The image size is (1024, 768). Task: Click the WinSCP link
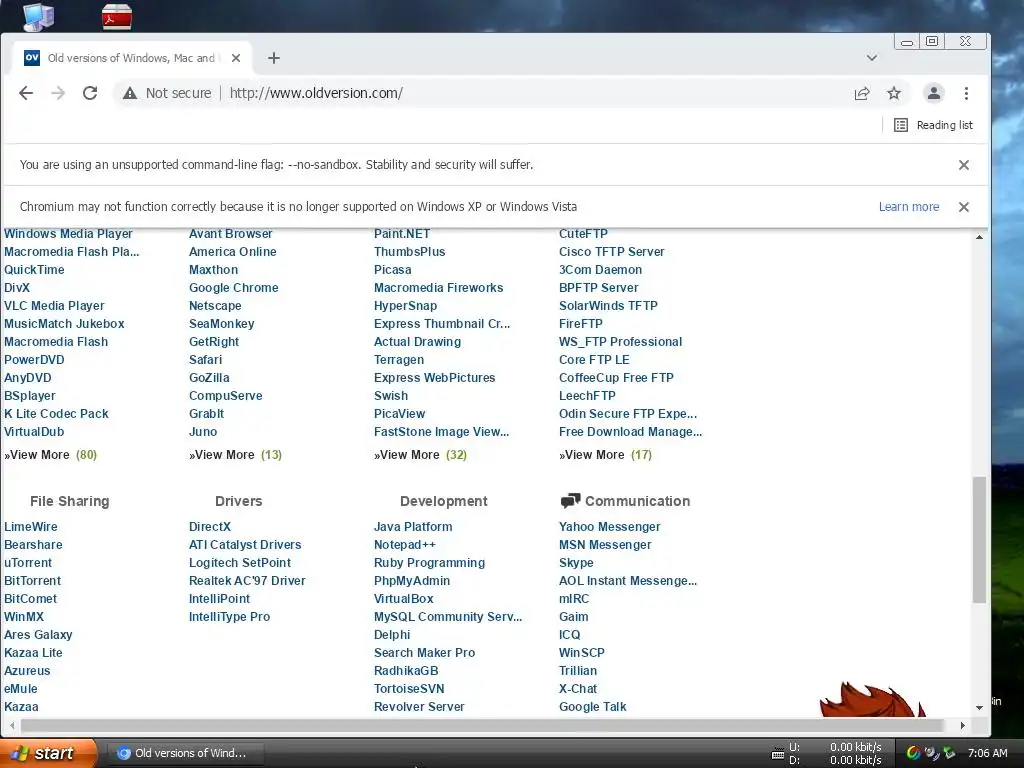[582, 653]
